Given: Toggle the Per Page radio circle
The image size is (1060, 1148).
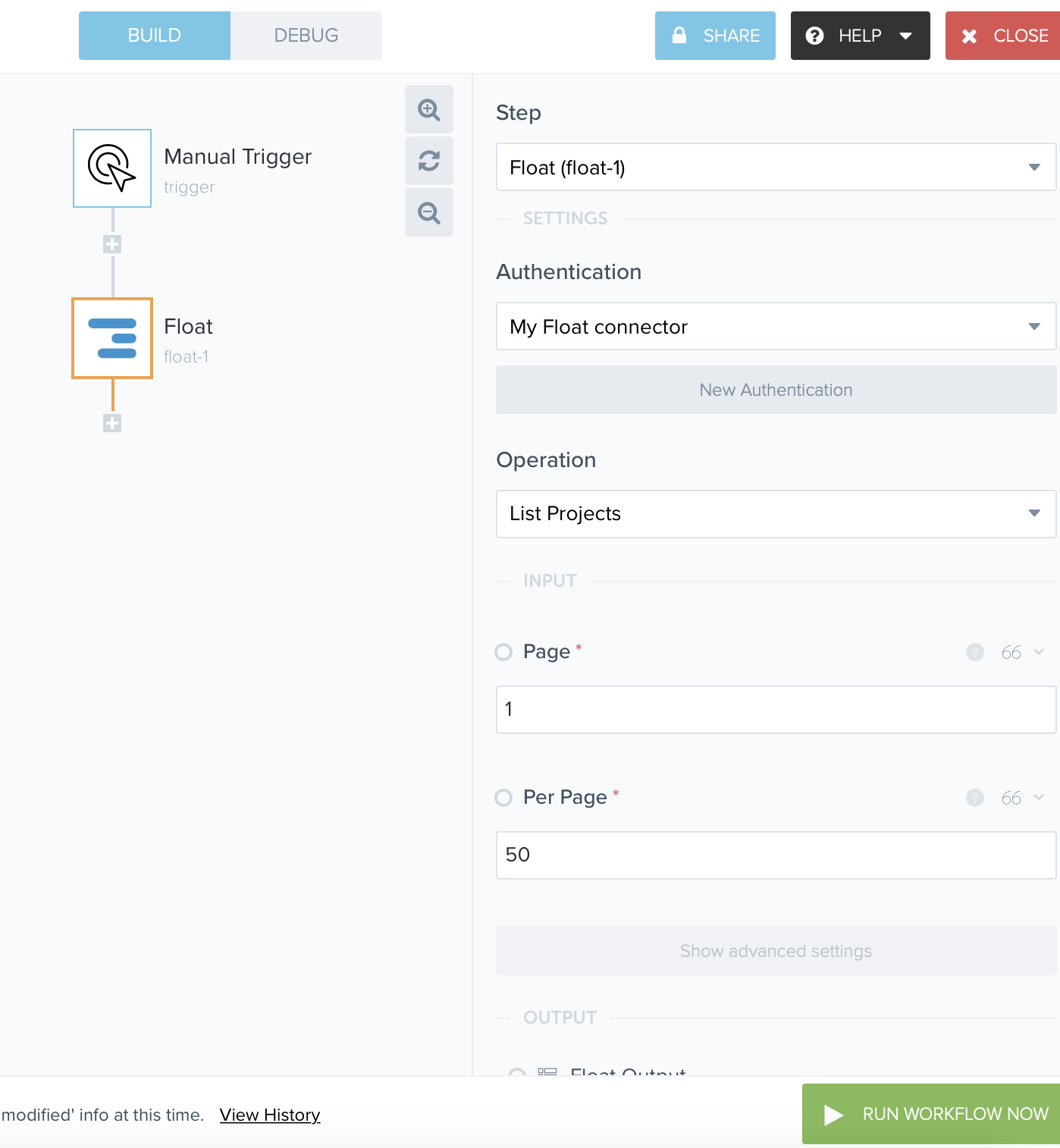Looking at the screenshot, I should point(503,798).
